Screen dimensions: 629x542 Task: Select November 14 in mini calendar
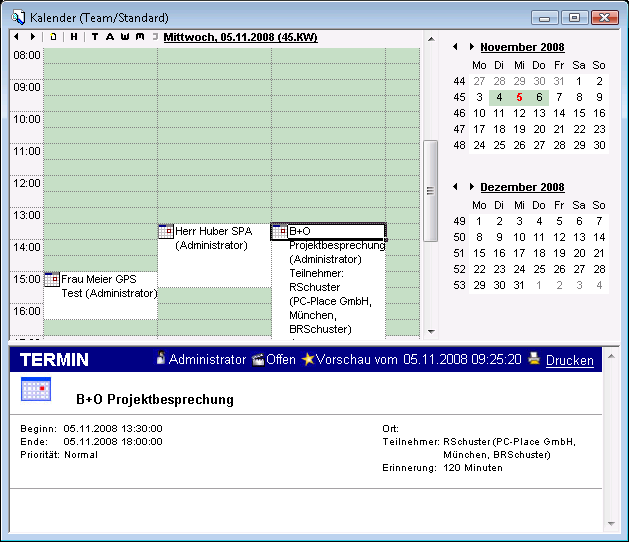(559, 113)
